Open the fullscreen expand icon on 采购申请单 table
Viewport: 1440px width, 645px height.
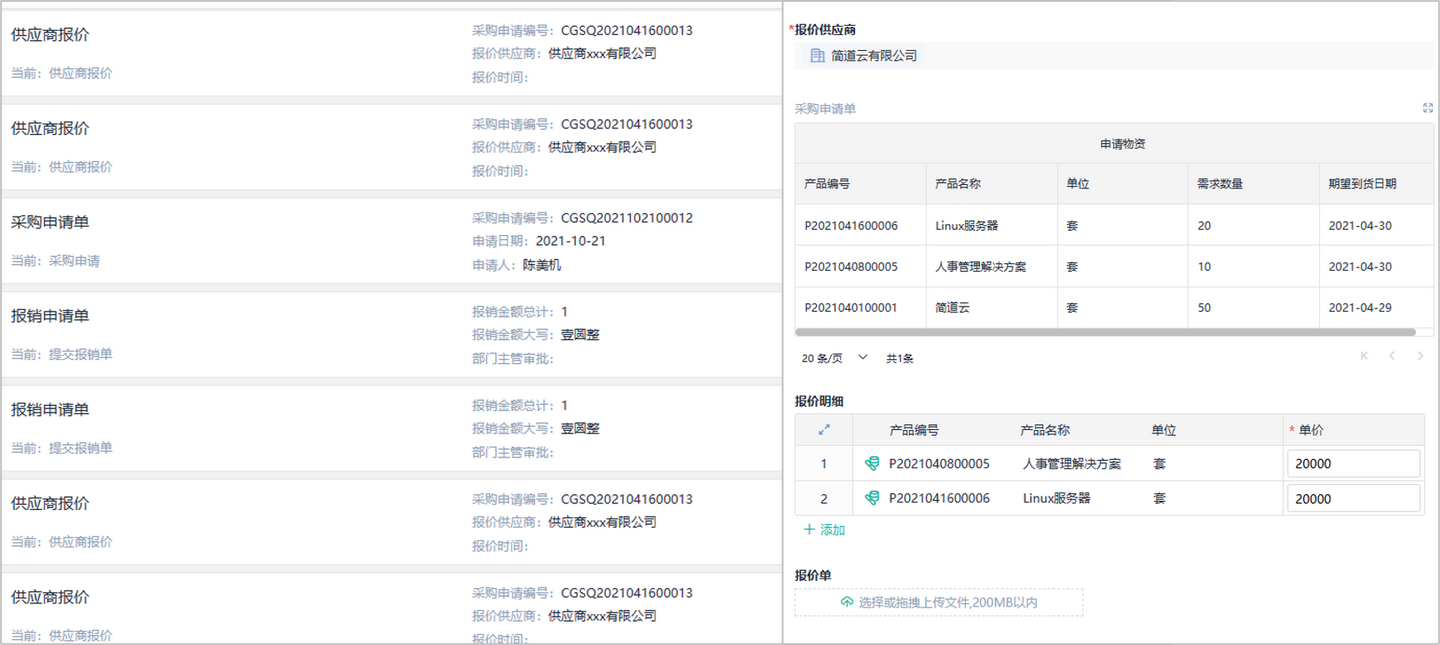(1428, 107)
